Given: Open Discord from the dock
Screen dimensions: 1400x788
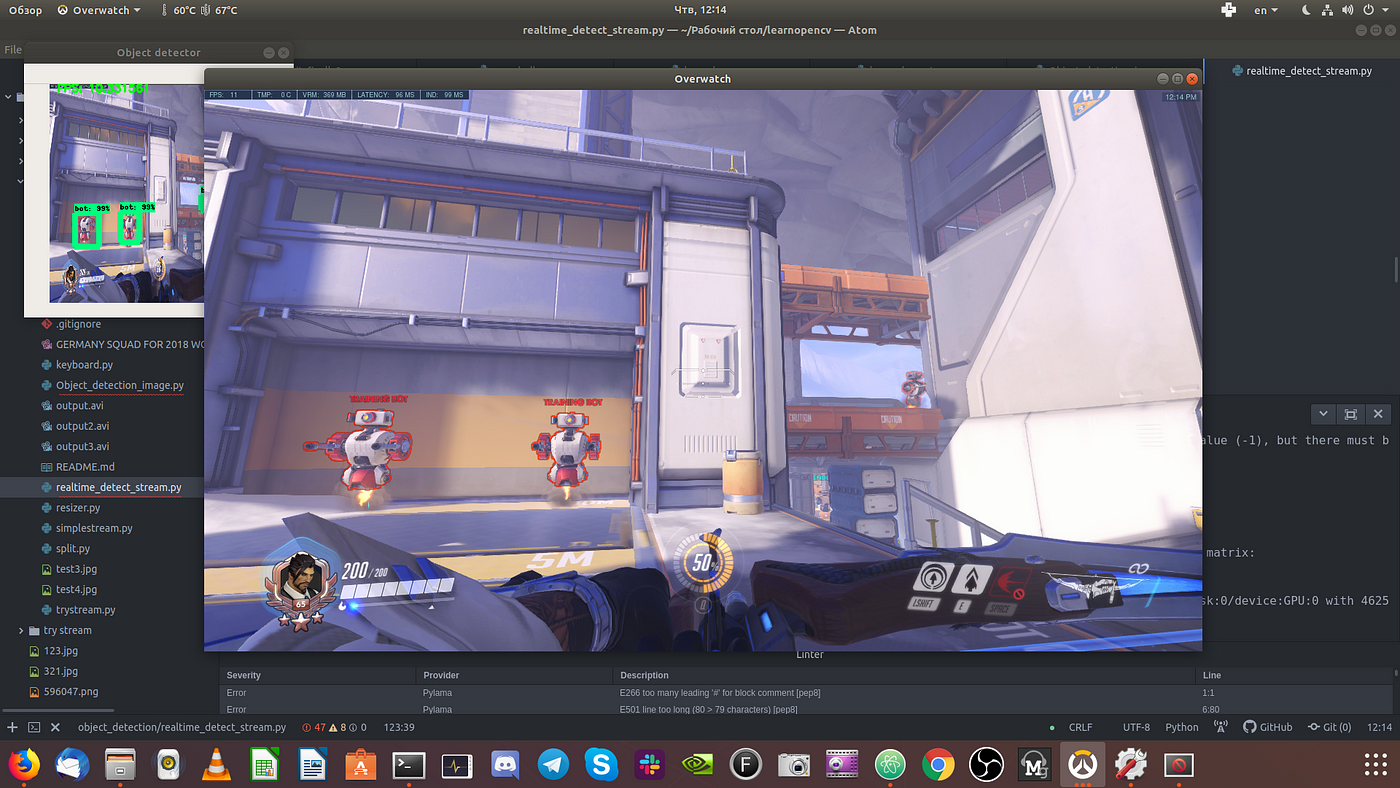Looking at the screenshot, I should [x=505, y=765].
